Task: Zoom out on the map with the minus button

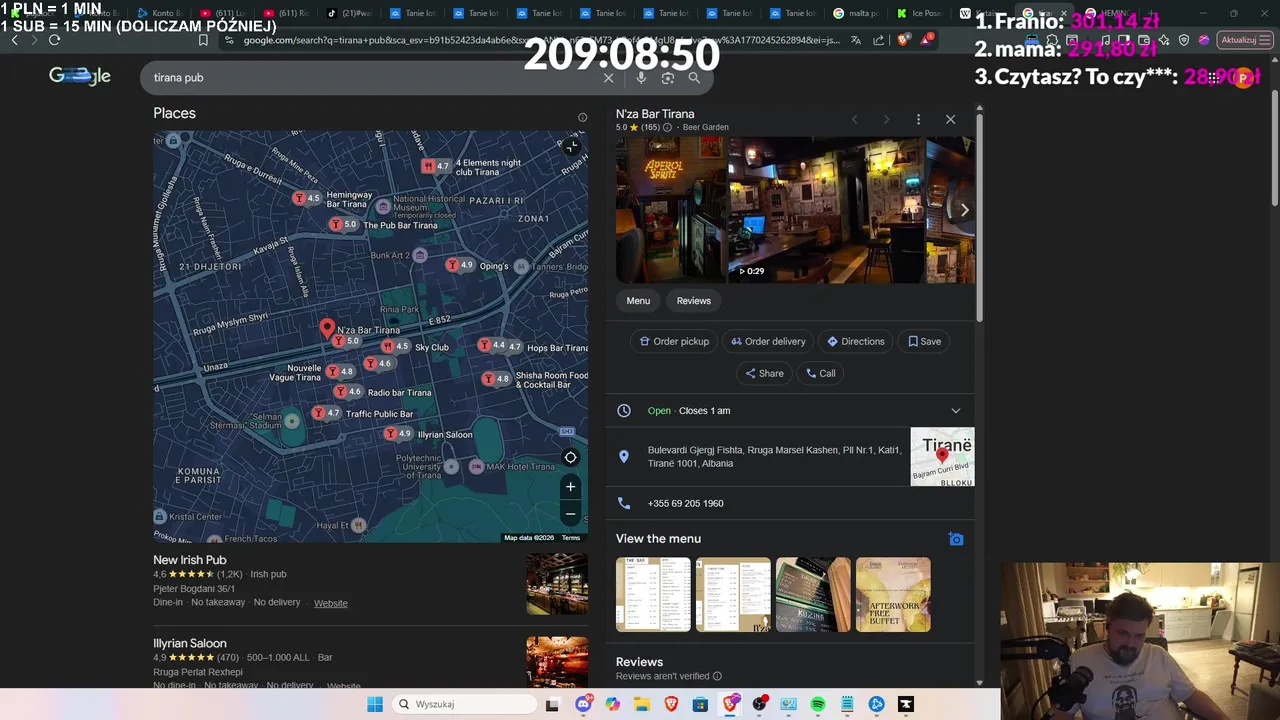Action: coord(570,514)
